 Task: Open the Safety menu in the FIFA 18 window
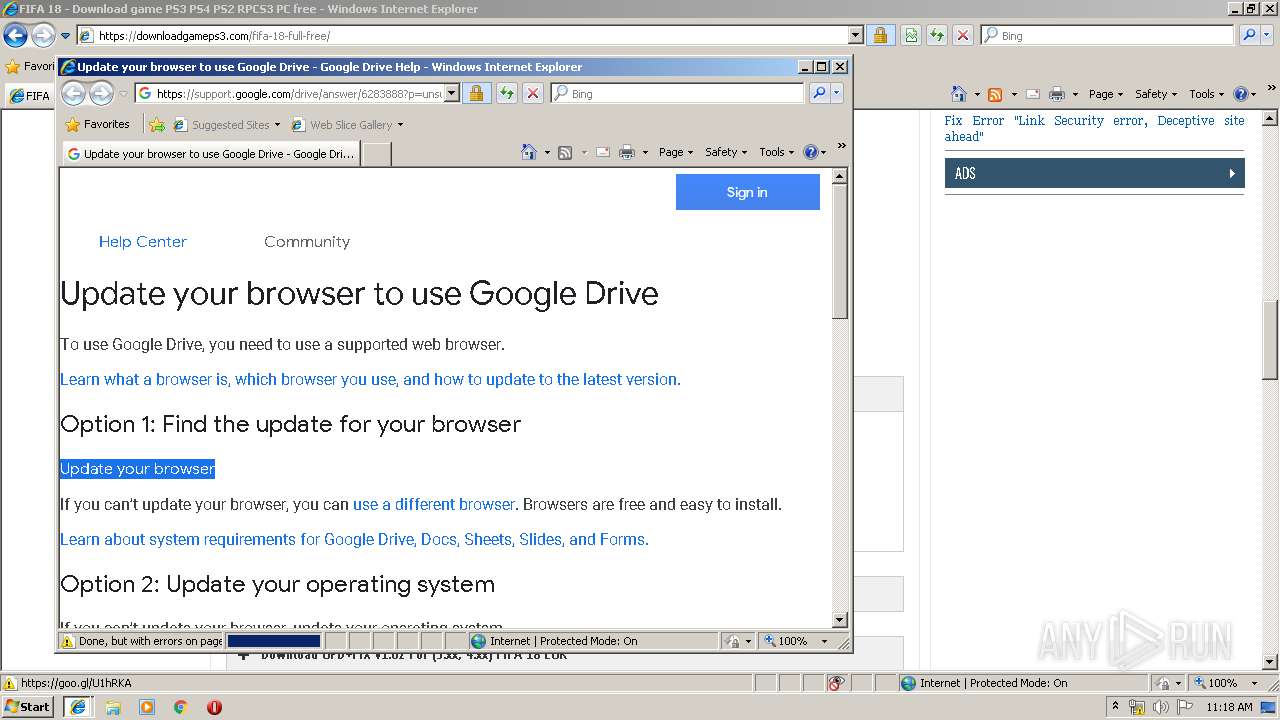click(1156, 94)
